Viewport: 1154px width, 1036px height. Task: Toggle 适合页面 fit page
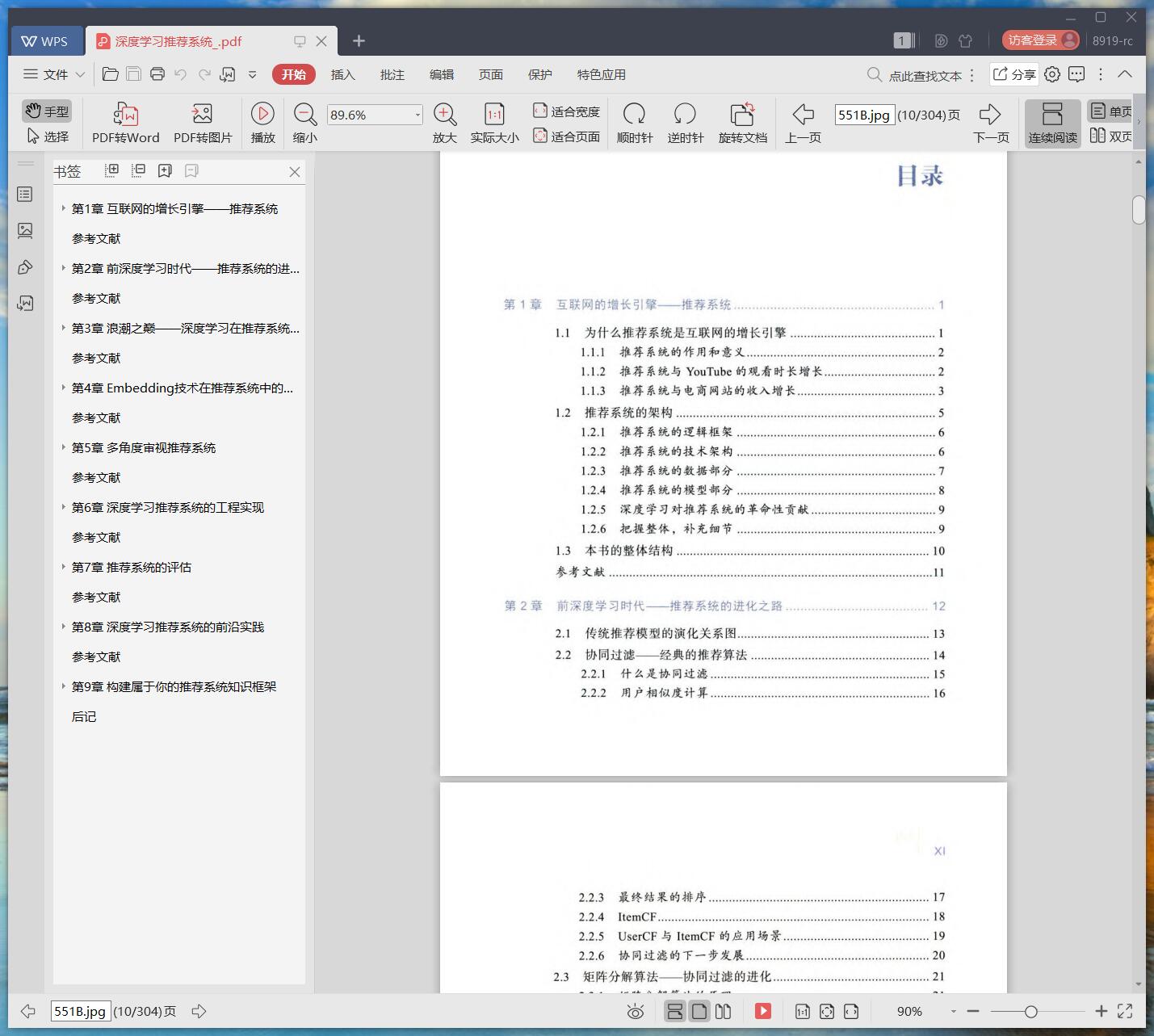pyautogui.click(x=566, y=136)
